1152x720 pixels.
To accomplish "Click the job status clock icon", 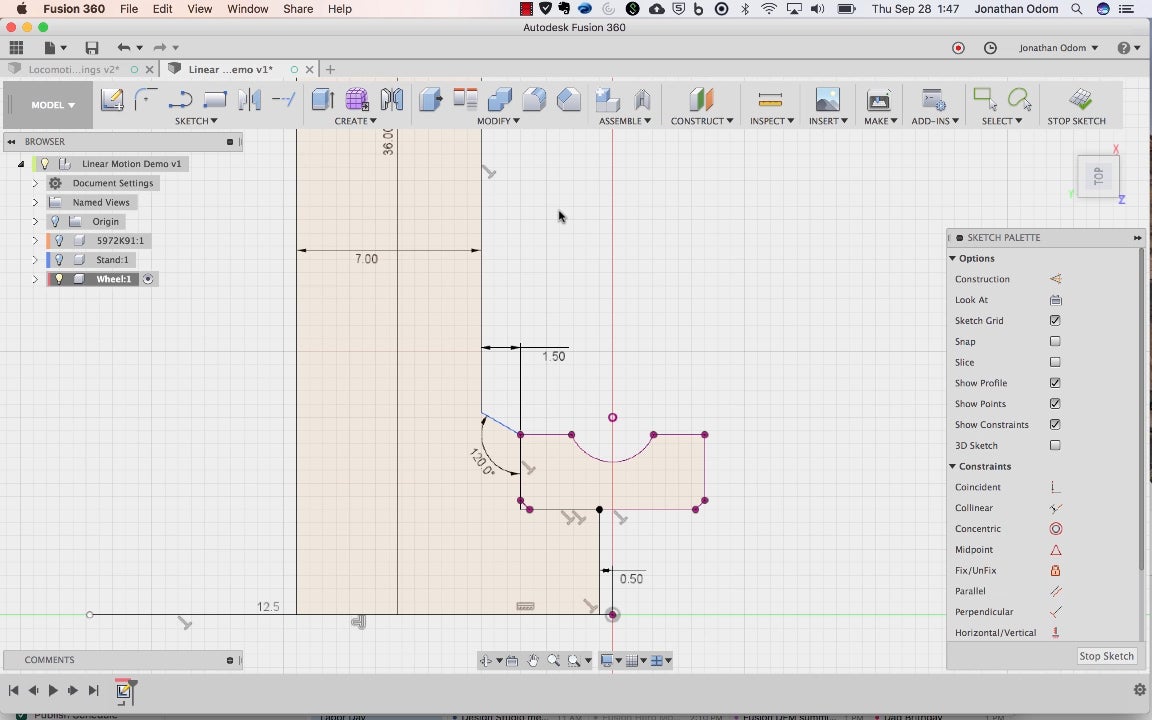I will [990, 48].
